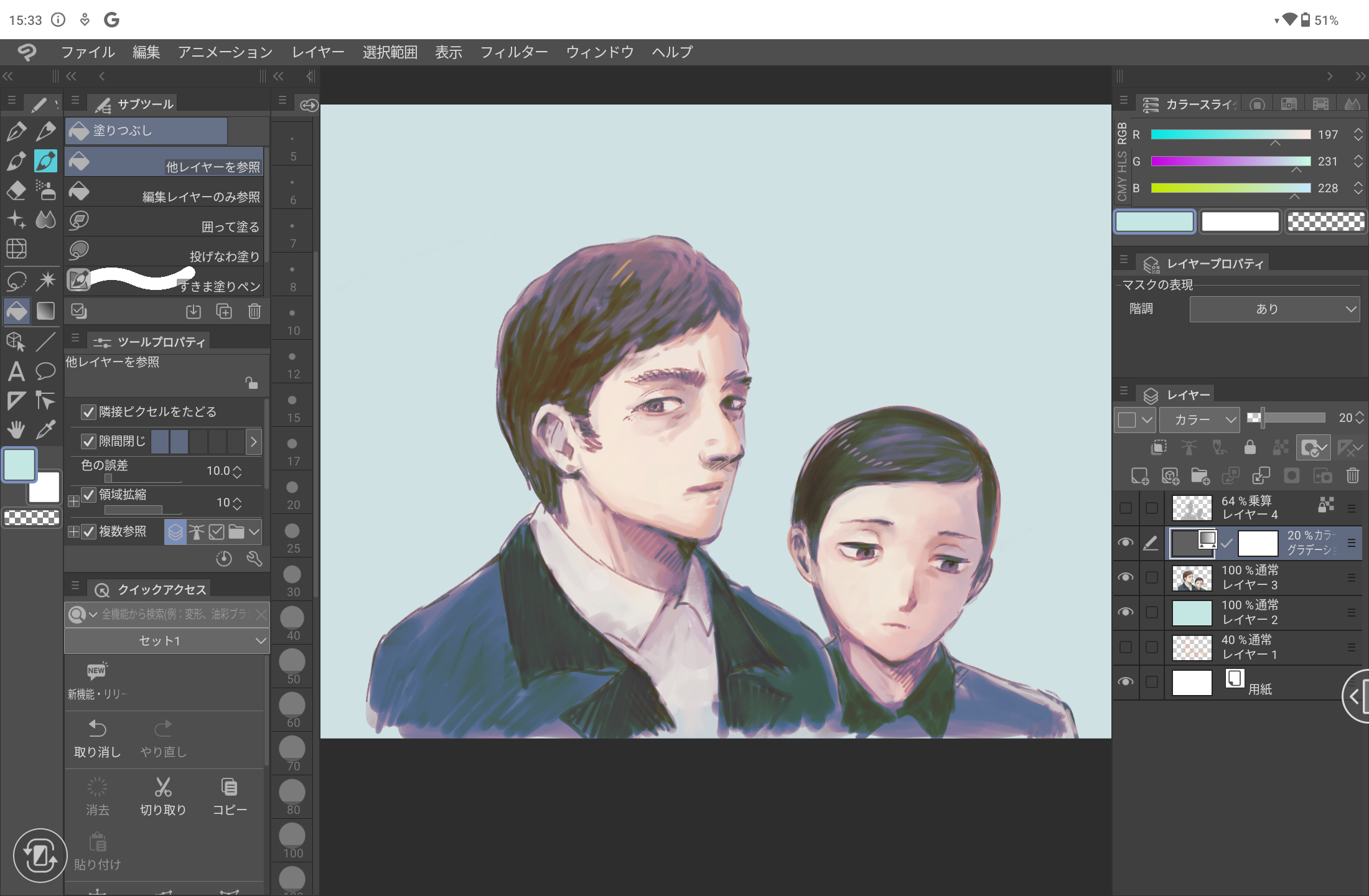This screenshot has height=896, width=1369.
Task: Select the Lasso selection tool
Action: click(17, 281)
